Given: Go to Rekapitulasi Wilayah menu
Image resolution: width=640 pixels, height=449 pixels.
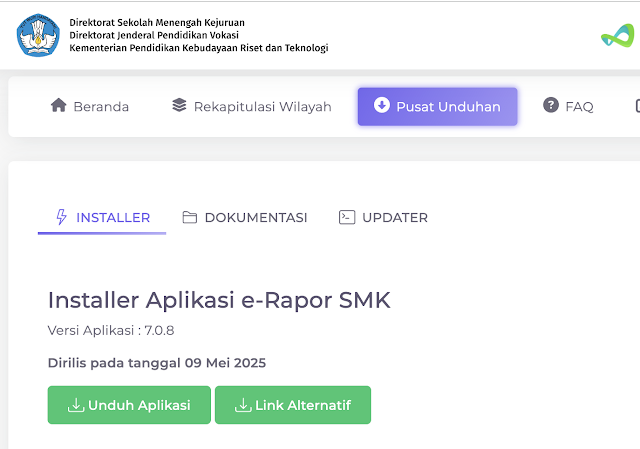Looking at the screenshot, I should pyautogui.click(x=251, y=106).
